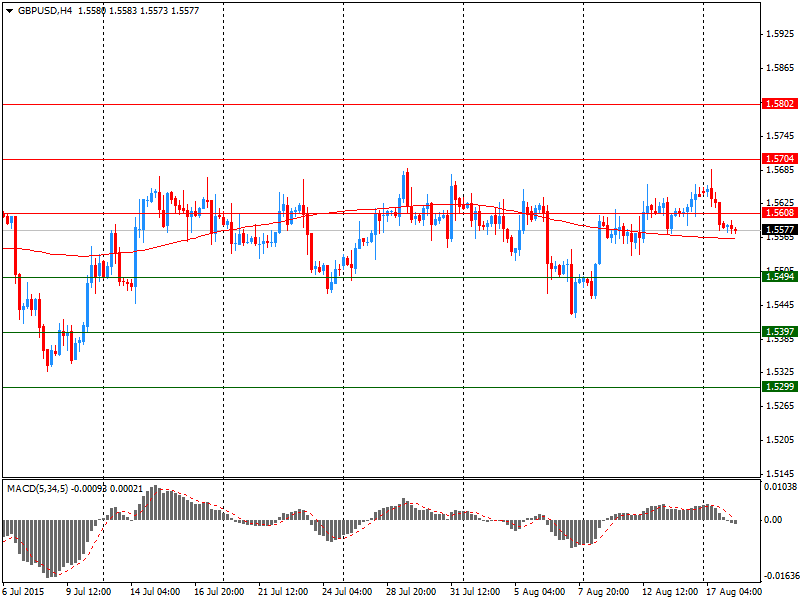800x600 pixels.
Task: Click the 7 Aug 20:00 time label
Action: tap(603, 592)
